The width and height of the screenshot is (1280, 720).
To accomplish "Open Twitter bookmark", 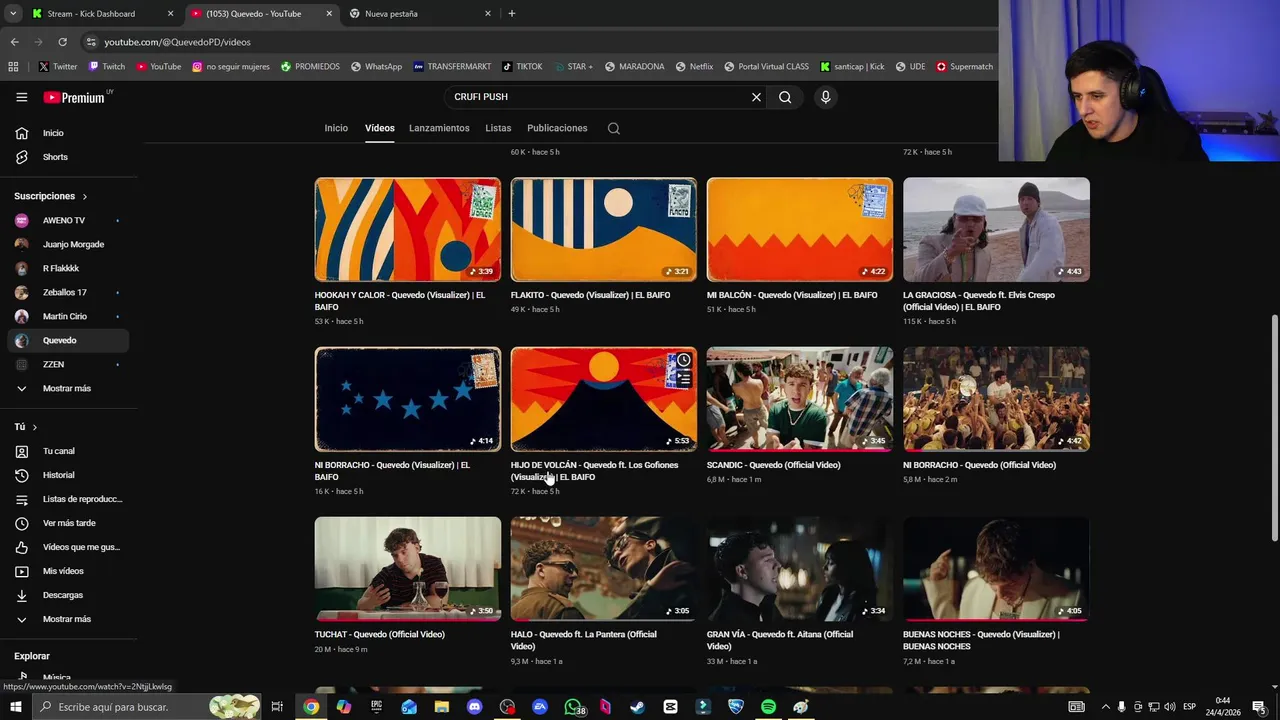I will click(58, 67).
